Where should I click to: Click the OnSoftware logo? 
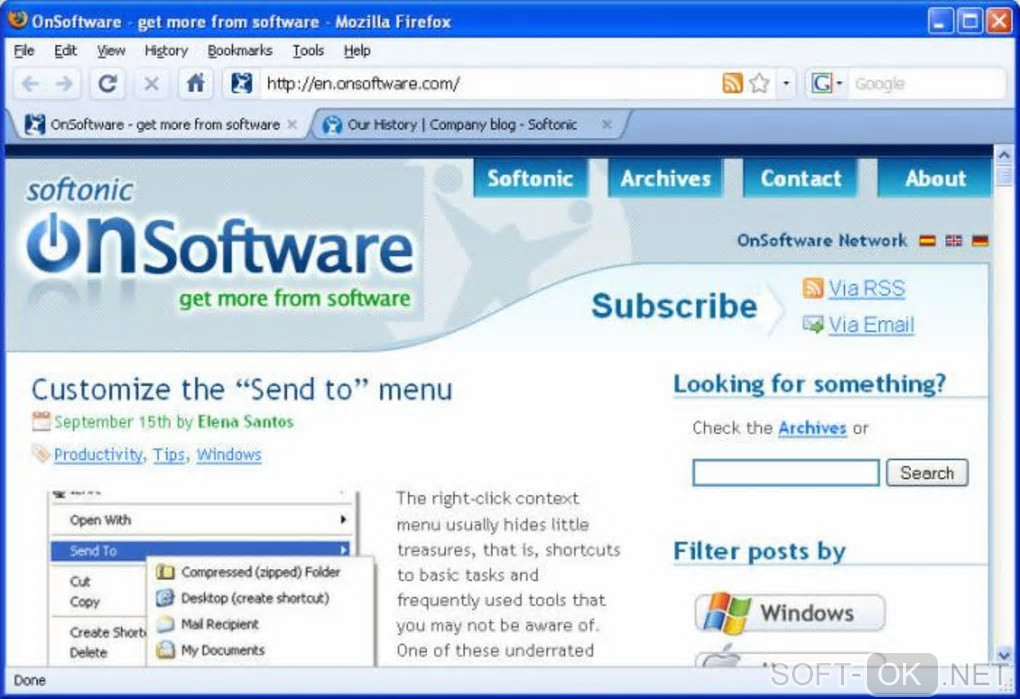pos(219,245)
